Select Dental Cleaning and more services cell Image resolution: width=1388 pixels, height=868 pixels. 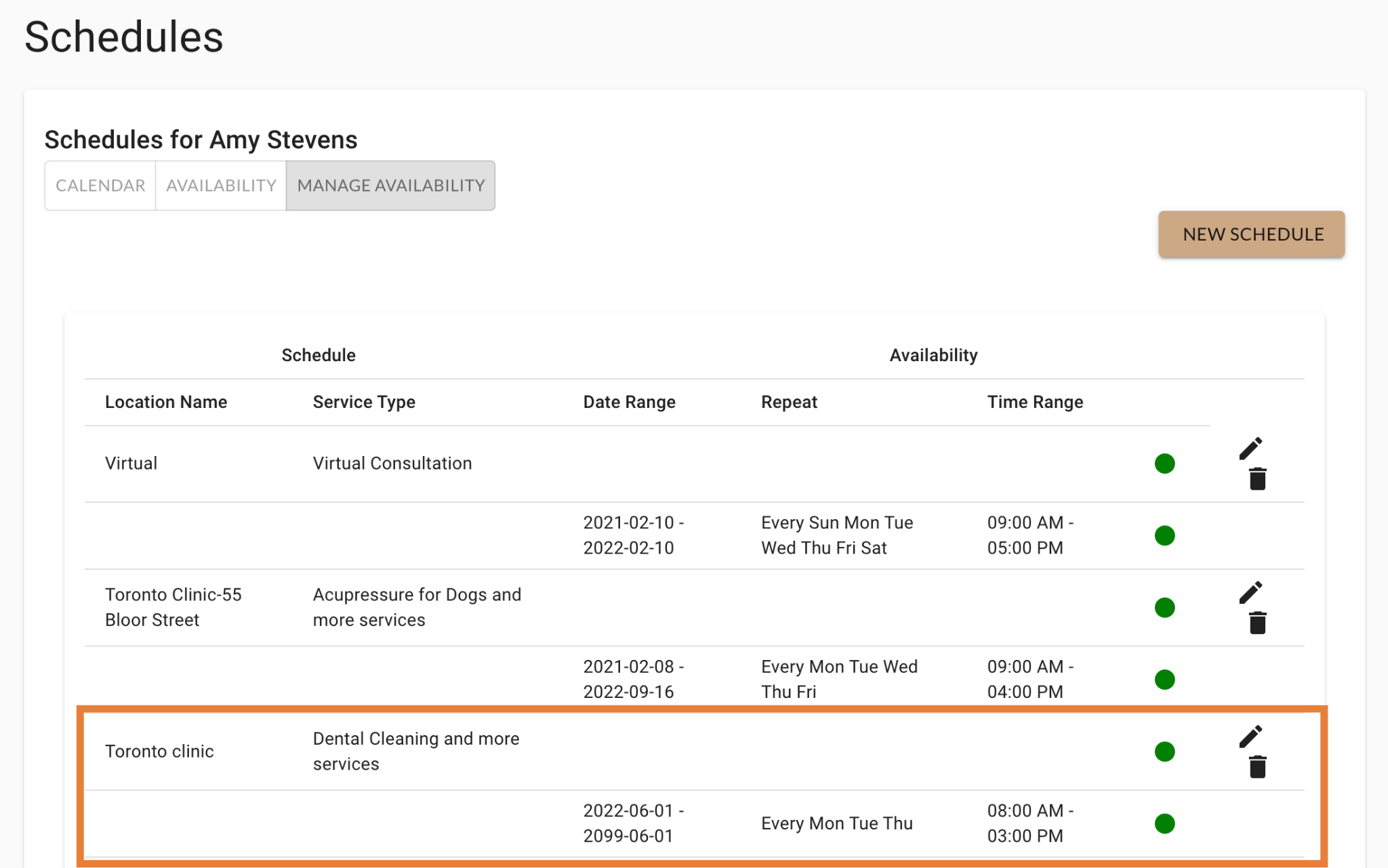pyautogui.click(x=416, y=751)
